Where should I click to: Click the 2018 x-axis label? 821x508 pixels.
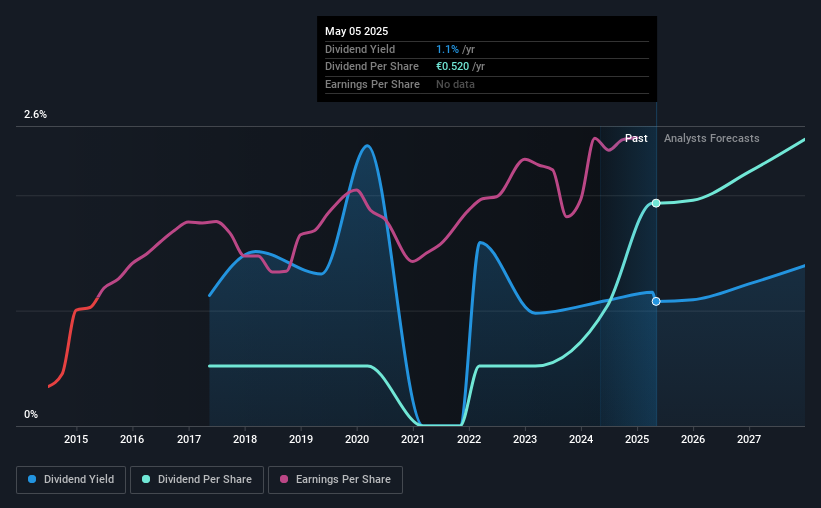click(x=245, y=439)
